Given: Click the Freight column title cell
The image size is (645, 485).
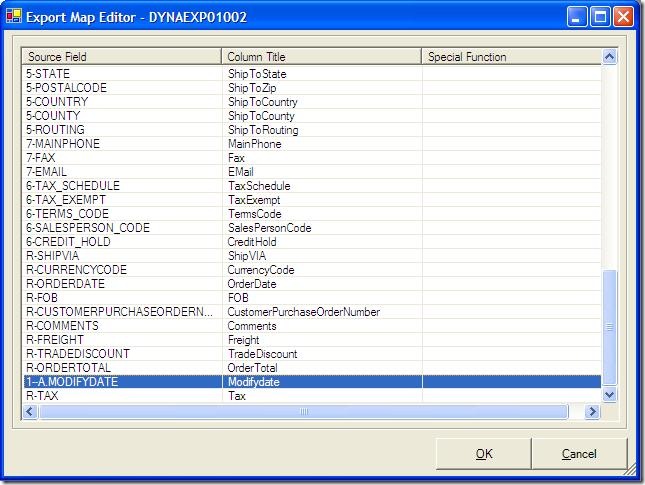Looking at the screenshot, I should pos(322,339).
